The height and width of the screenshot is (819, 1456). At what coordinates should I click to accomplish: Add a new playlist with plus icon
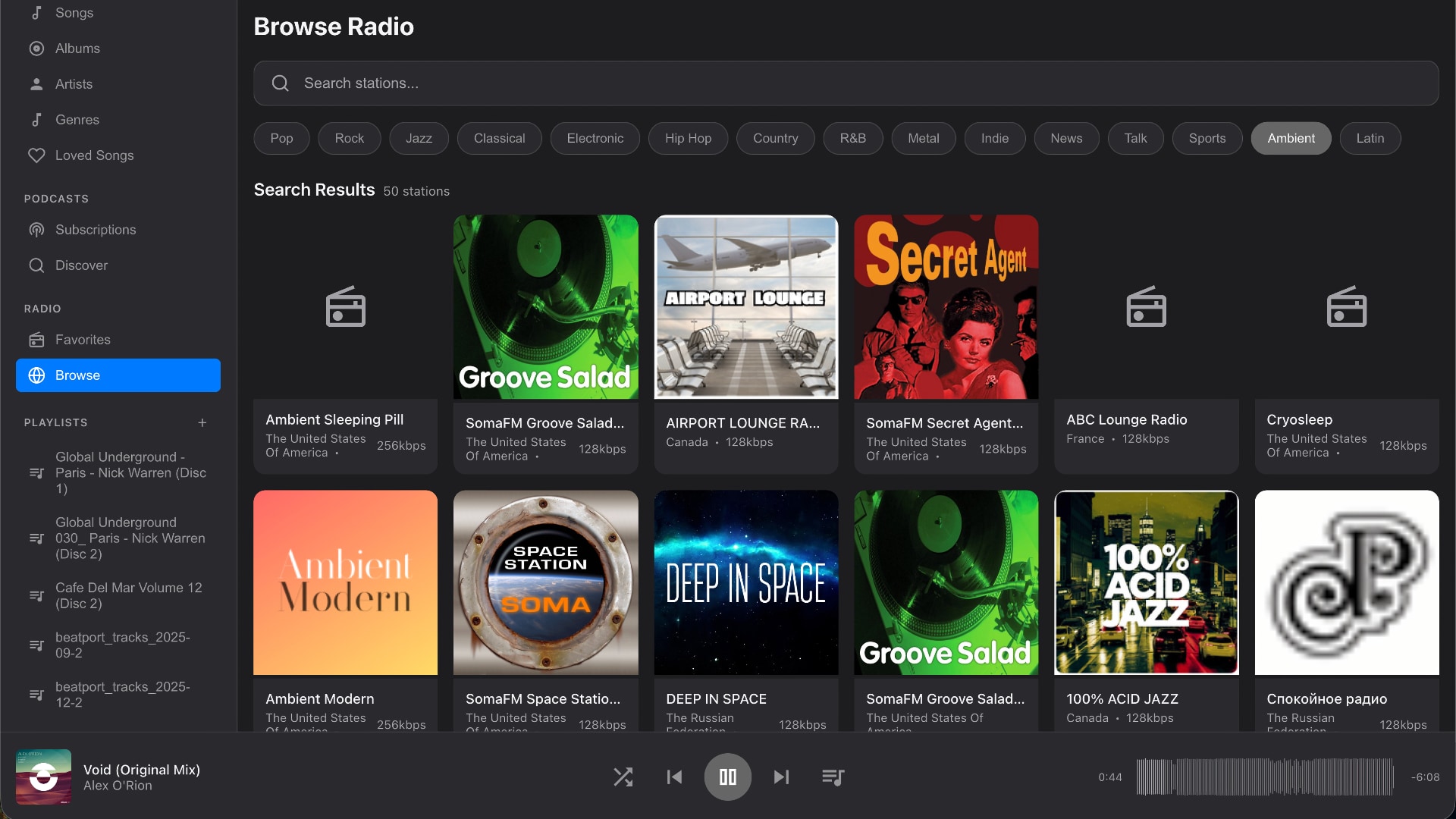point(202,422)
